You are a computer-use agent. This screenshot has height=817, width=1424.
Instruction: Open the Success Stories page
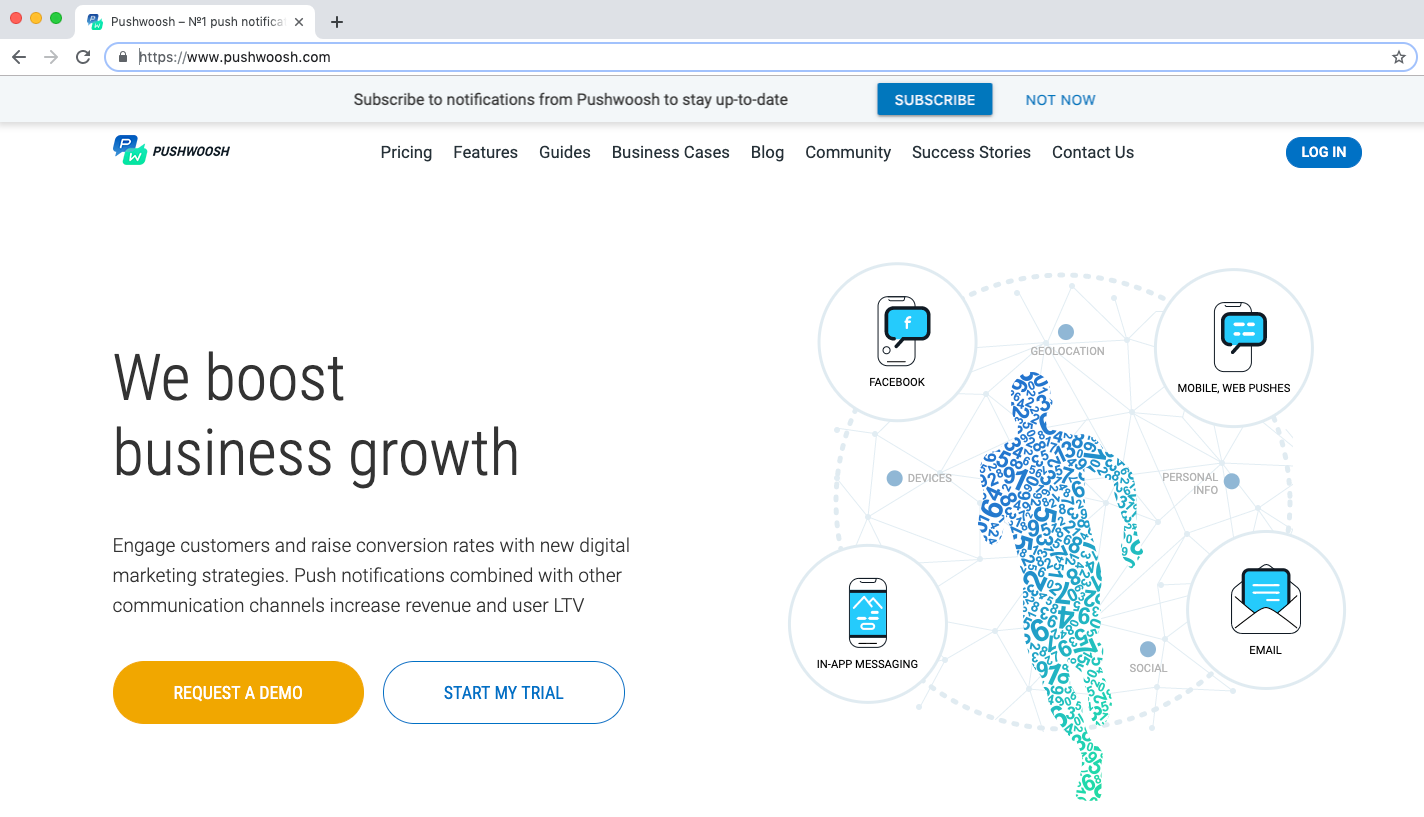tap(970, 152)
